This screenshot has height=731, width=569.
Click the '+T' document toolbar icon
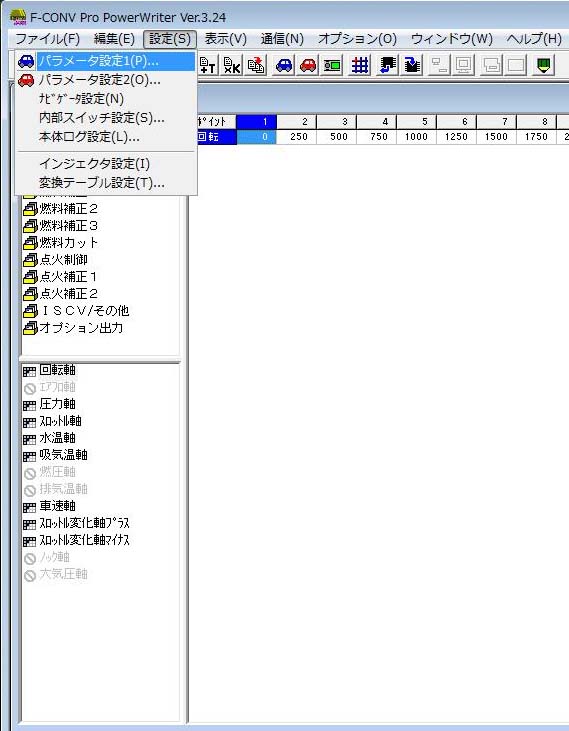click(x=207, y=66)
